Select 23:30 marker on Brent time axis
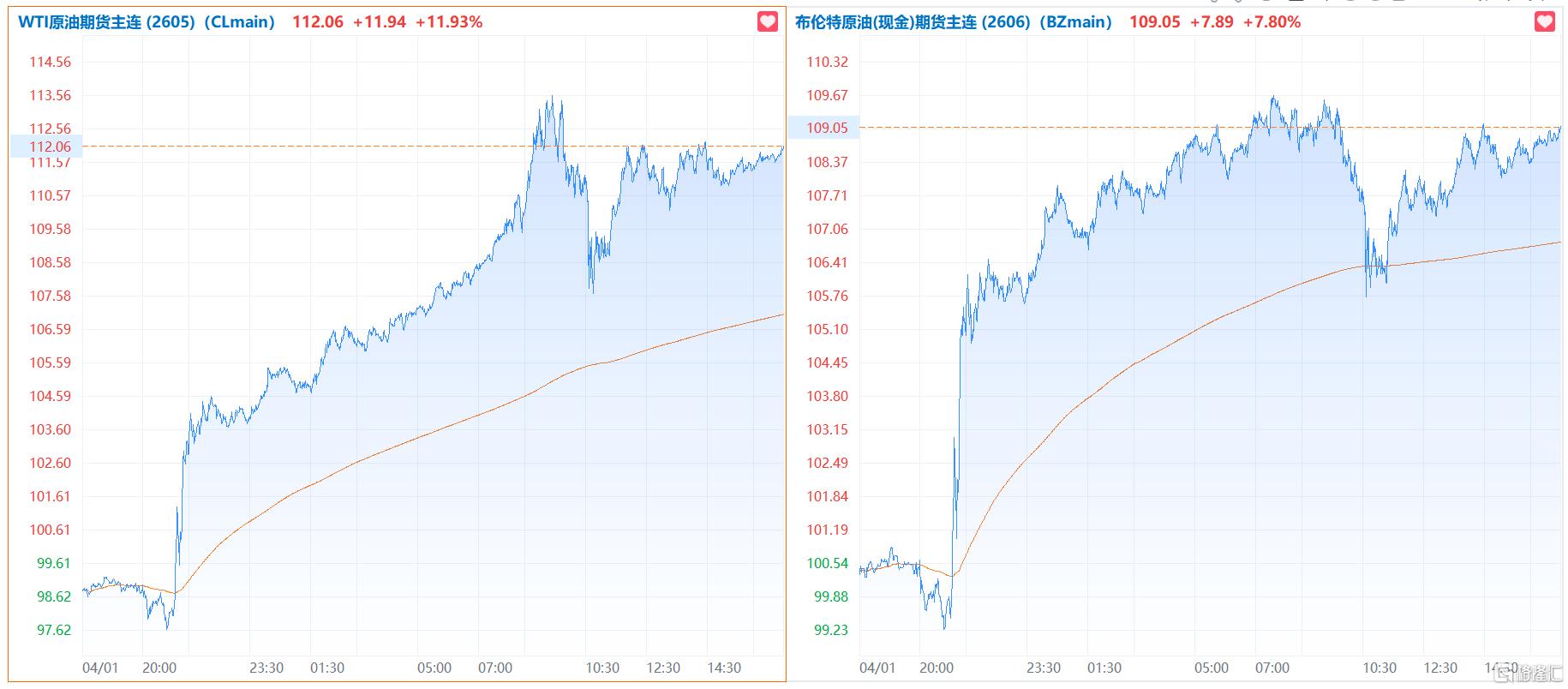This screenshot has width=1568, height=689. click(x=1044, y=668)
